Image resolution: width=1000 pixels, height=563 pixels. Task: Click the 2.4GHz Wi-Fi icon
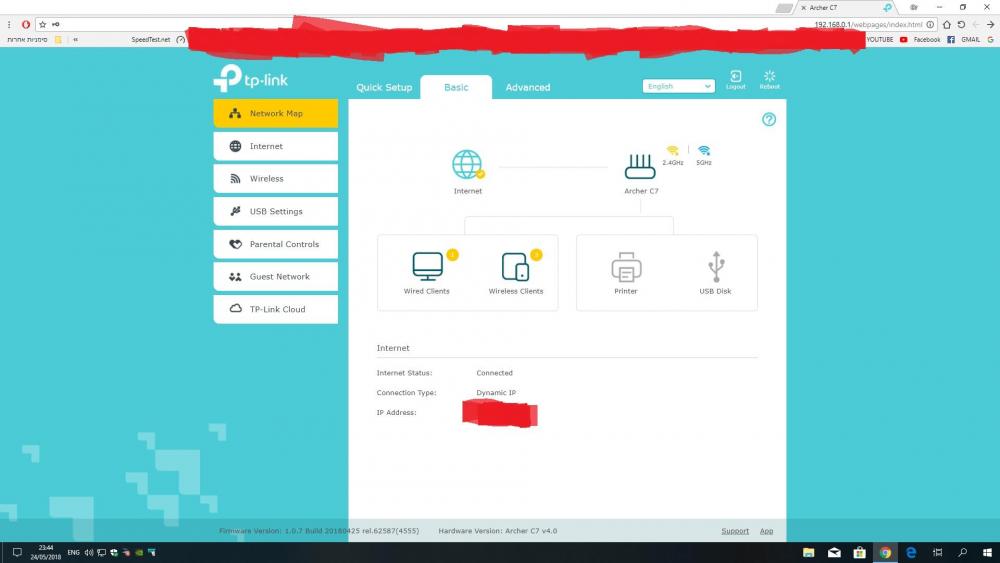[x=672, y=150]
